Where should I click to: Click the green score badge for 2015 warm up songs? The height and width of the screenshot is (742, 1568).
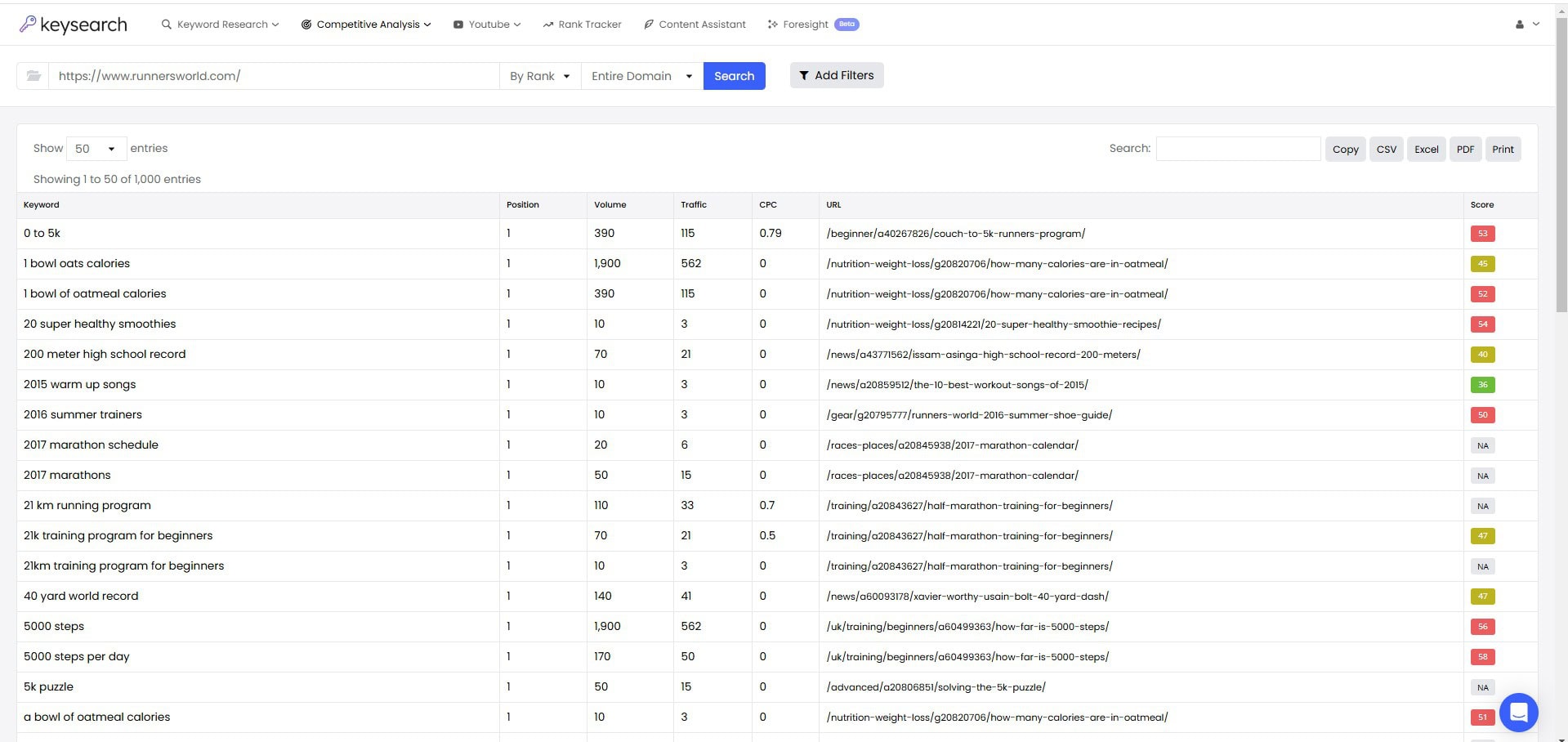tap(1482, 384)
